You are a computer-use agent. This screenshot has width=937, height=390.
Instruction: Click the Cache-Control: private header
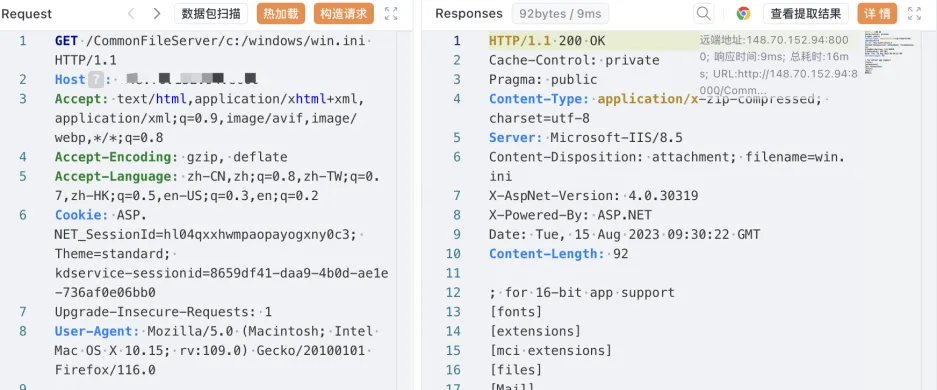pos(574,60)
